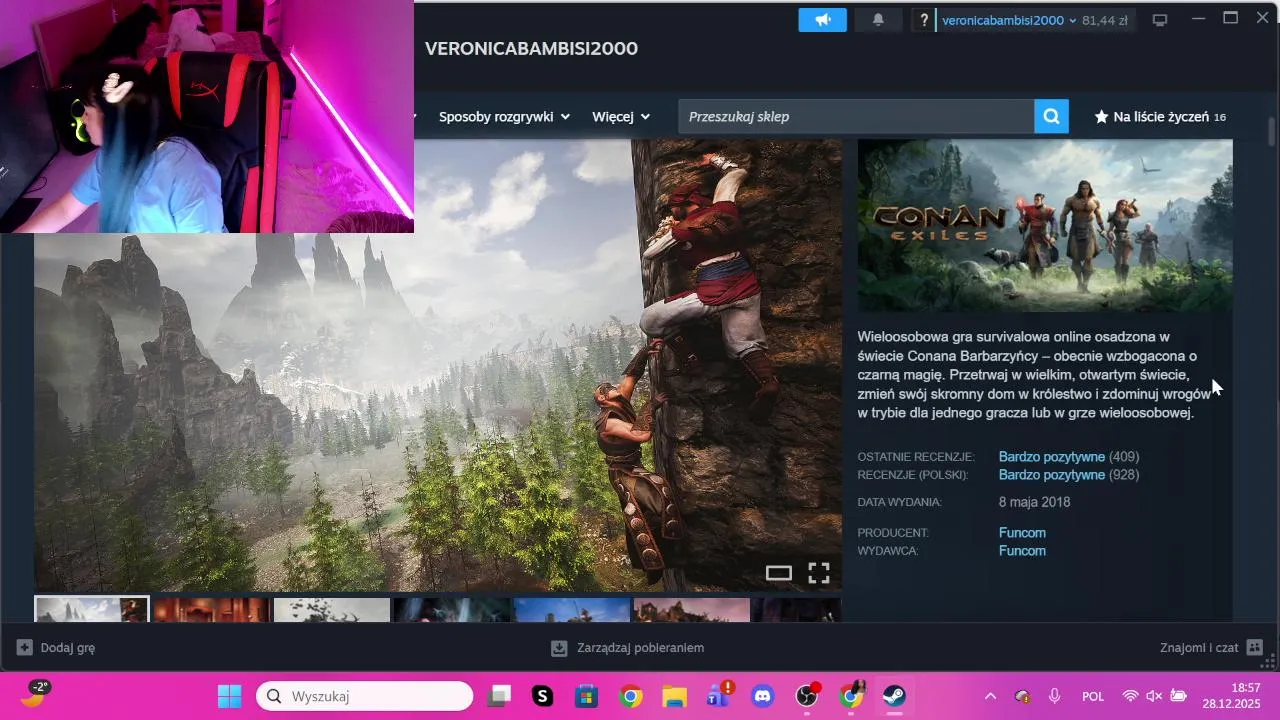Open Microsoft Store from the taskbar

coord(586,696)
